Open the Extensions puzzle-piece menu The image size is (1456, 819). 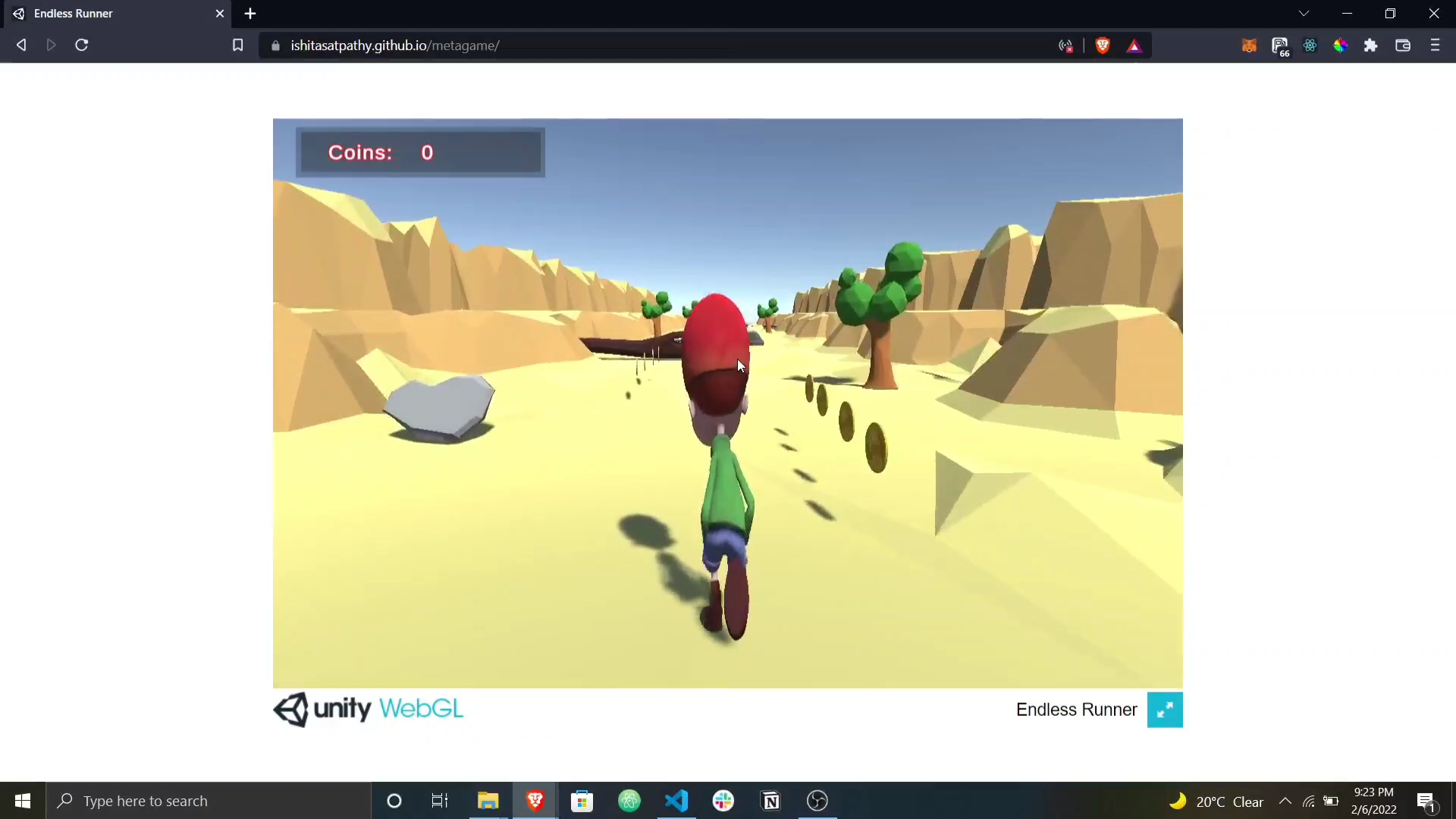(1370, 45)
